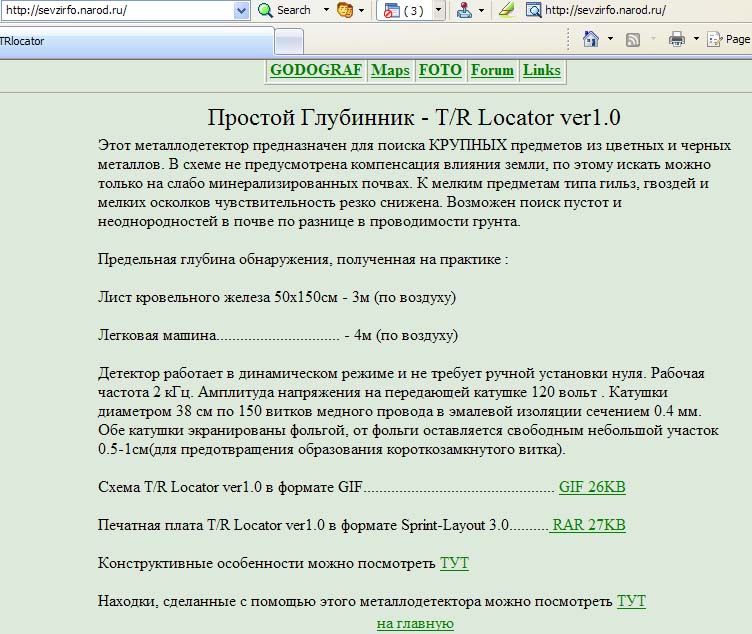Viewport: 752px width, 634px height.
Task: Open the toolbar address box dropdown
Action: click(x=241, y=10)
